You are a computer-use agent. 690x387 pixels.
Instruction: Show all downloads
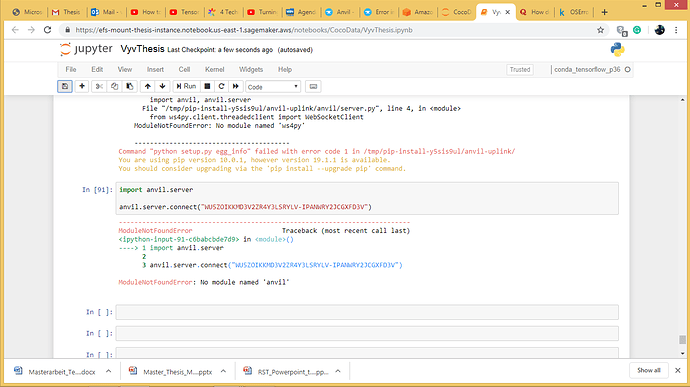pyautogui.click(x=649, y=370)
